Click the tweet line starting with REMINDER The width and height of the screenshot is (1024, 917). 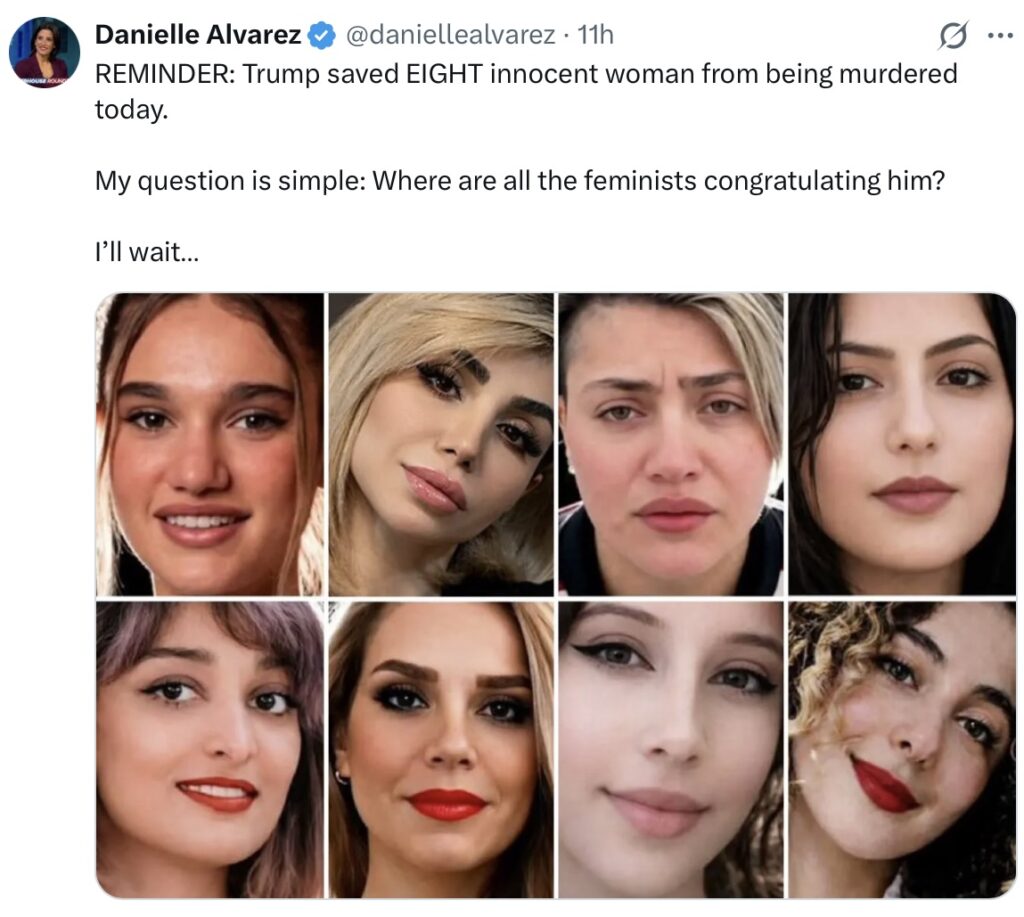[525, 74]
